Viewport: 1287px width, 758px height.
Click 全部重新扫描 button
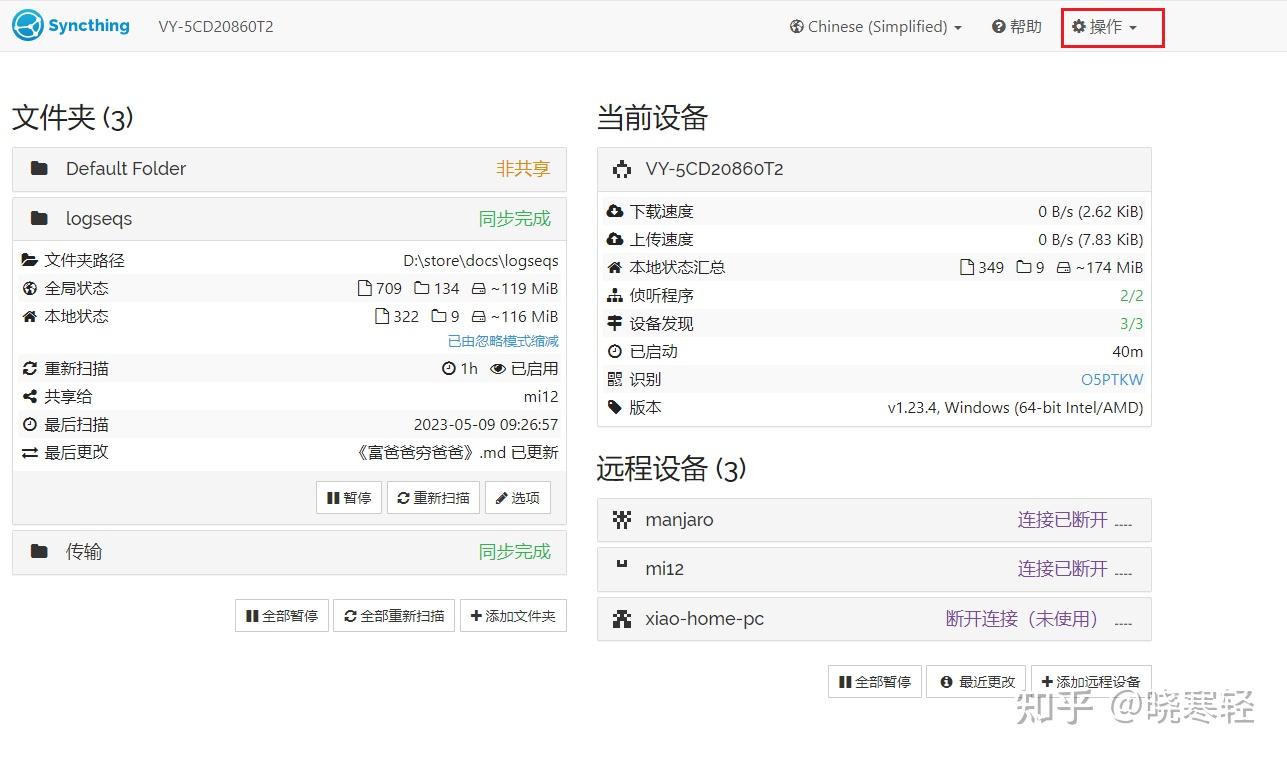point(394,615)
